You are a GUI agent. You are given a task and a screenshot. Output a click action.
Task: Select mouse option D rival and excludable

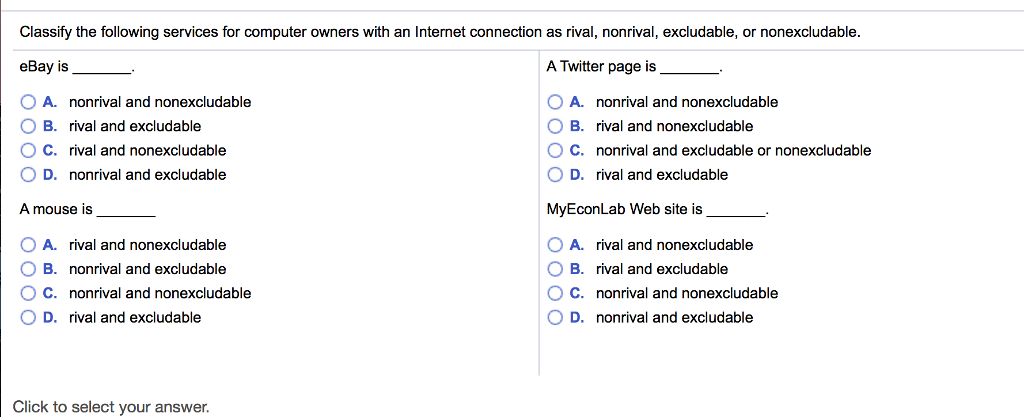[28, 318]
